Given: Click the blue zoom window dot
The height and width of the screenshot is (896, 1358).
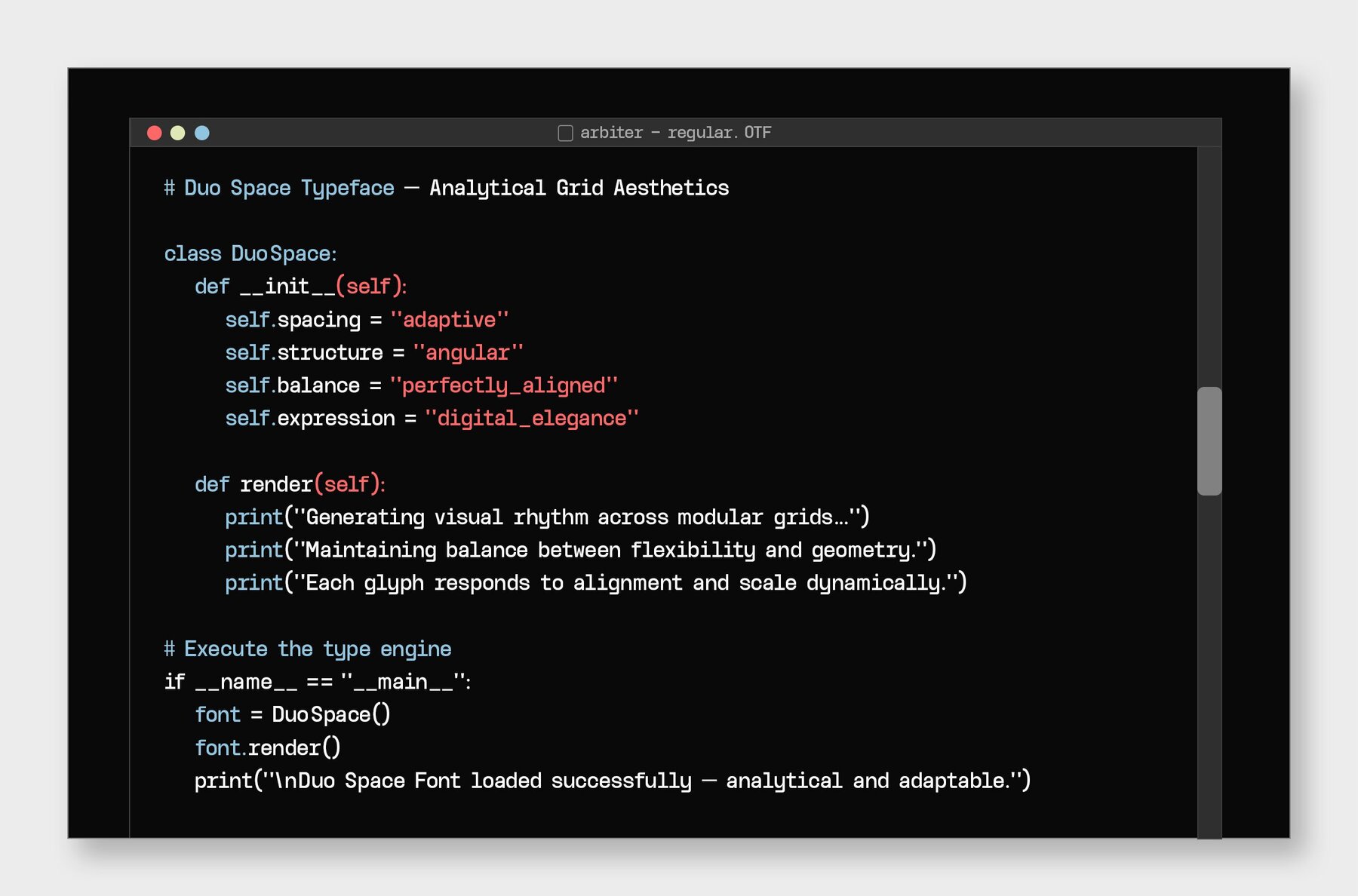Looking at the screenshot, I should pos(202,133).
